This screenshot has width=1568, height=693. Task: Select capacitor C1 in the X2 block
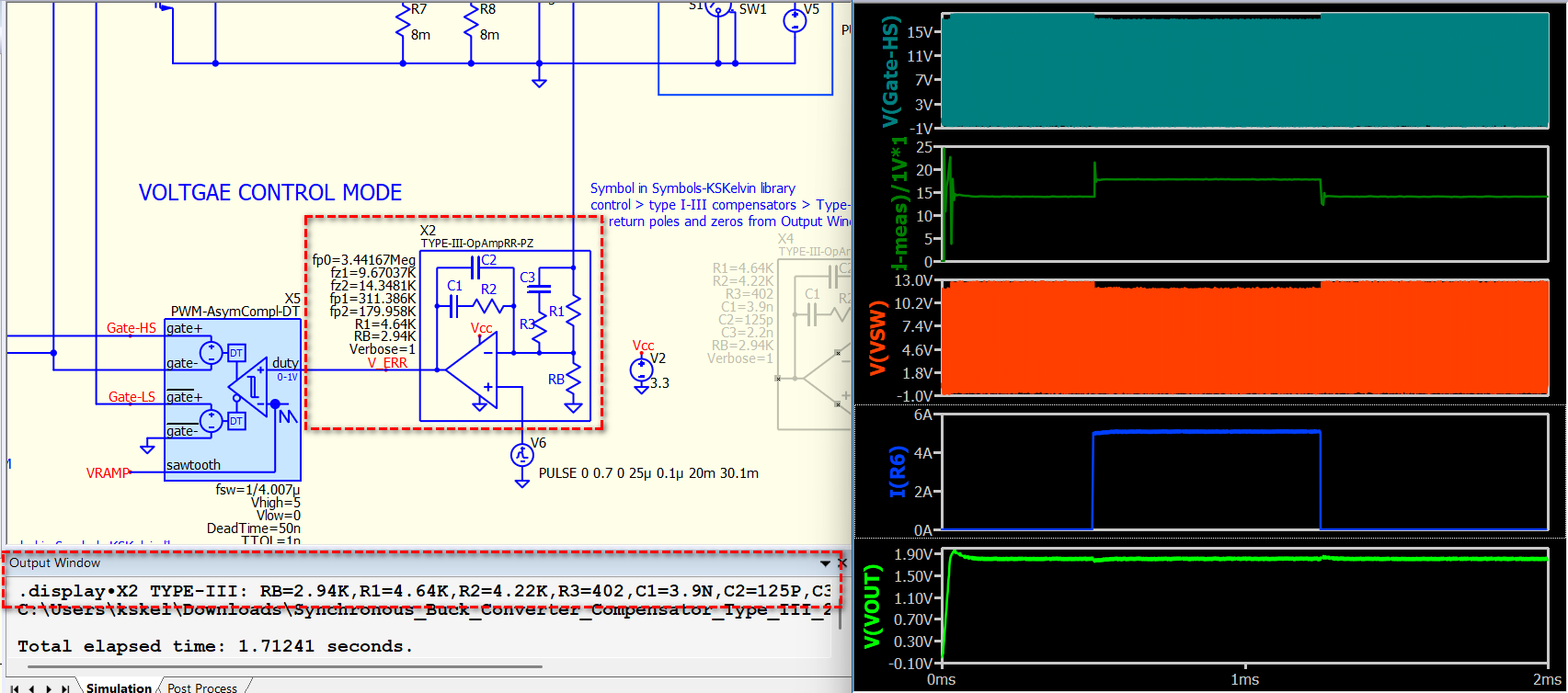point(454,307)
